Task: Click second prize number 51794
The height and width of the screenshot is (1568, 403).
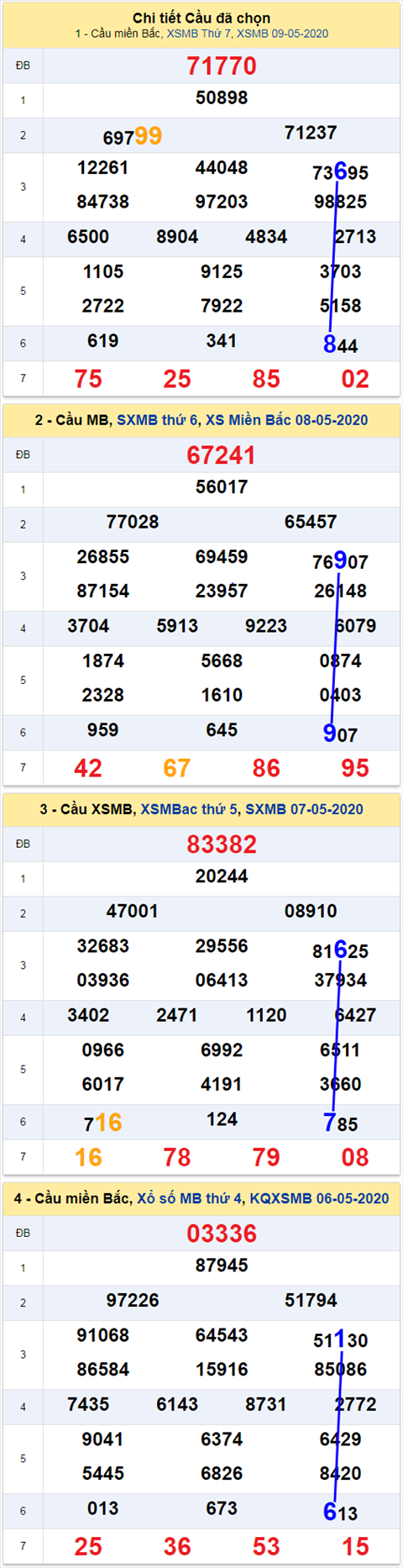Action: pyautogui.click(x=311, y=1300)
